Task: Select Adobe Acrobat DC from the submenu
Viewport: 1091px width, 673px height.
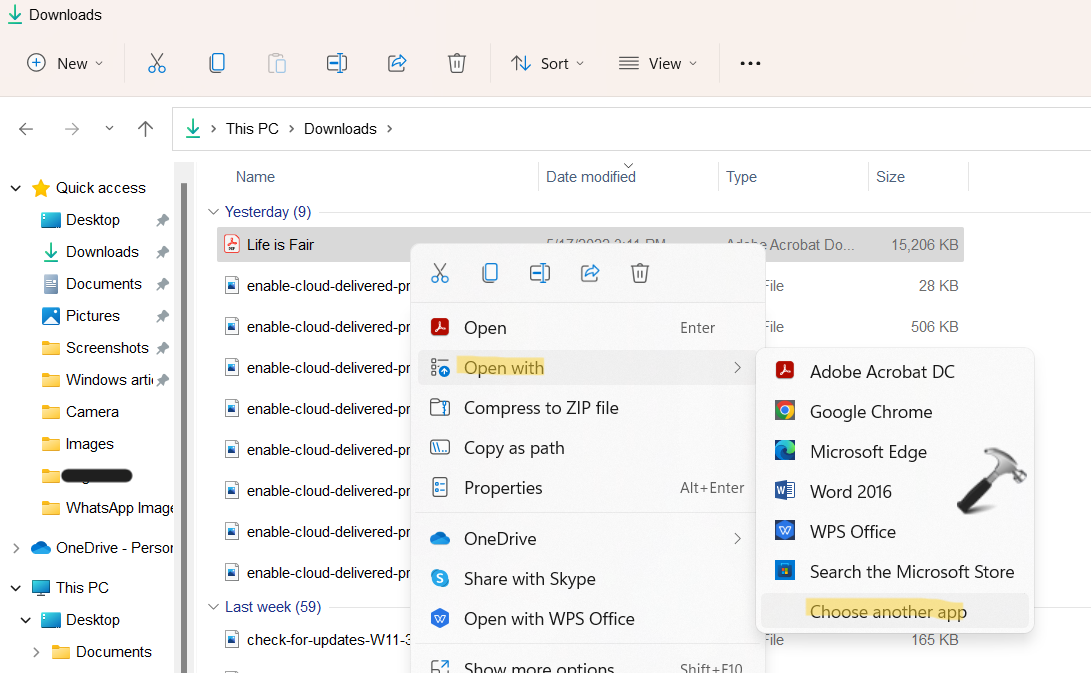Action: click(x=881, y=372)
